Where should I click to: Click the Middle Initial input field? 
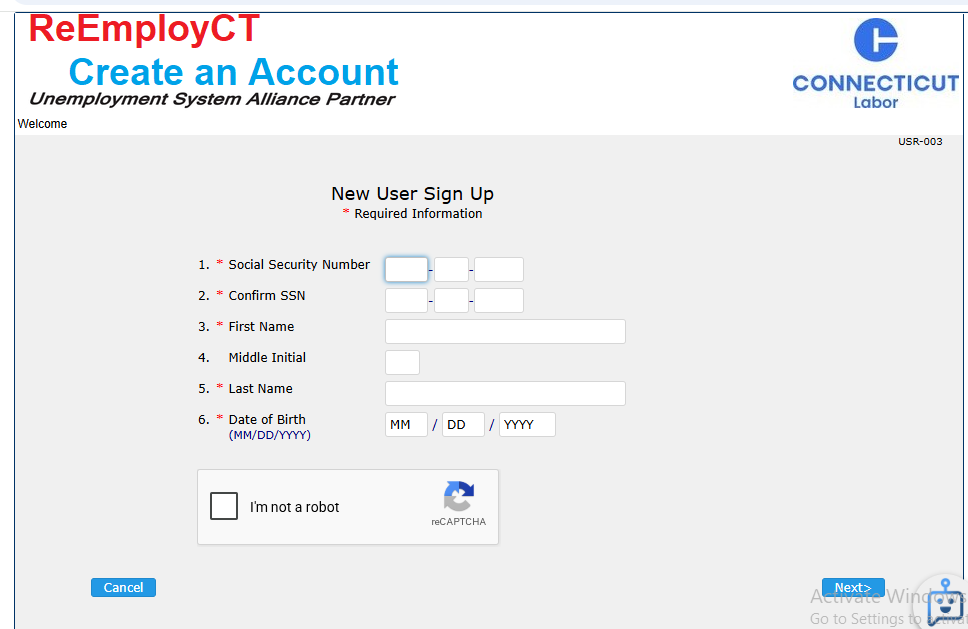point(403,362)
